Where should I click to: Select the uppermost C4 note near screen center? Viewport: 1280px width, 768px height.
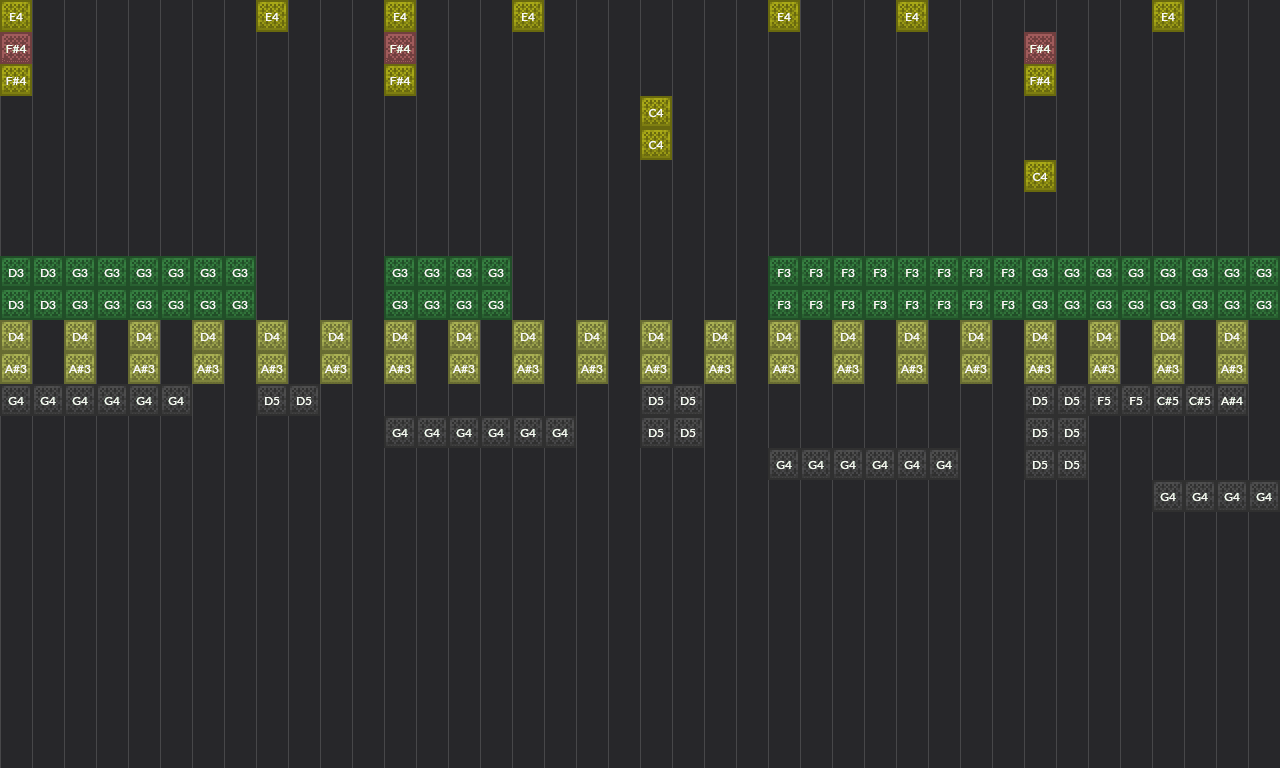[656, 113]
